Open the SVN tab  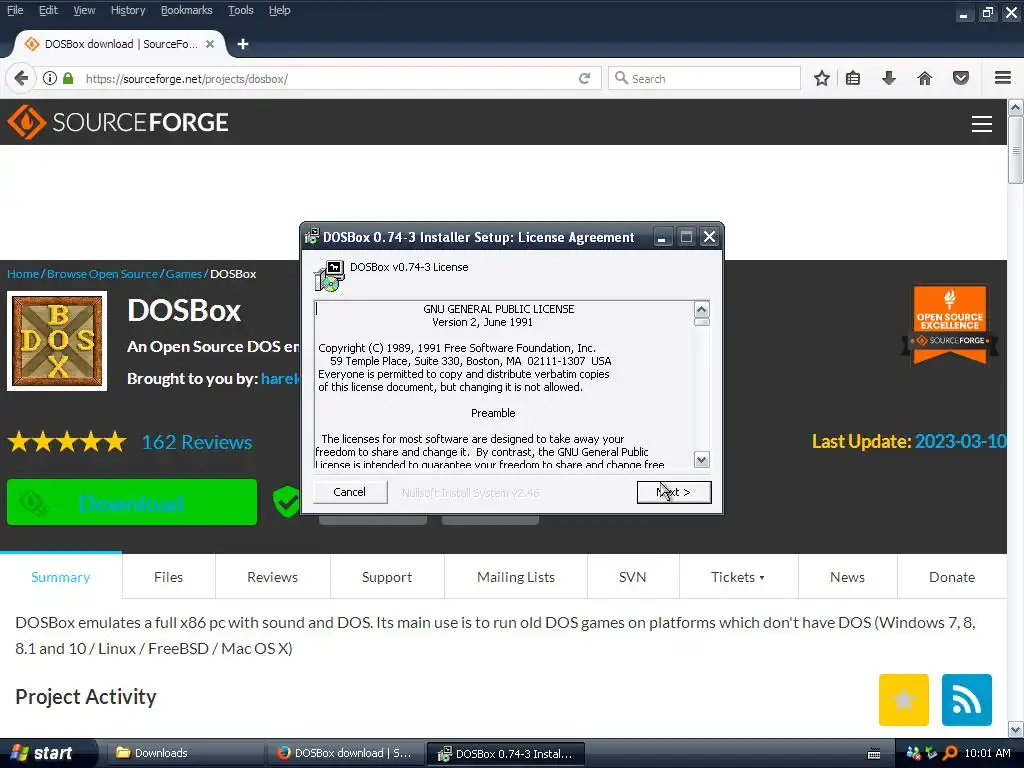coord(633,577)
